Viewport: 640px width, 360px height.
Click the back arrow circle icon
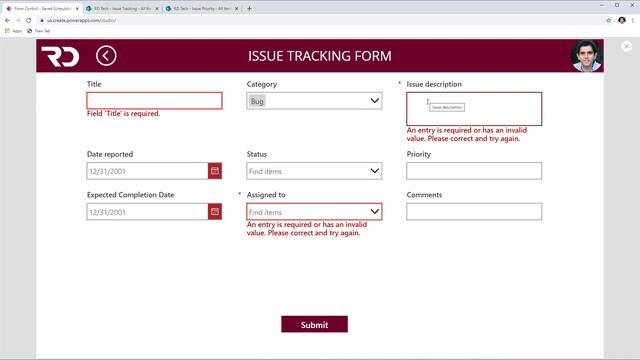click(x=106, y=56)
